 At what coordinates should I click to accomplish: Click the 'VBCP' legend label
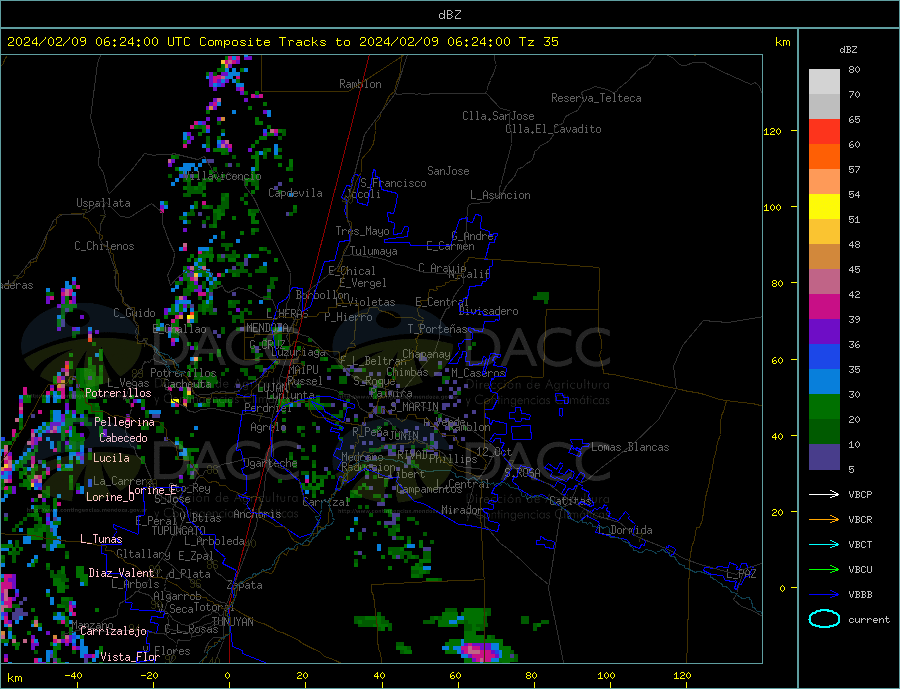(x=860, y=494)
